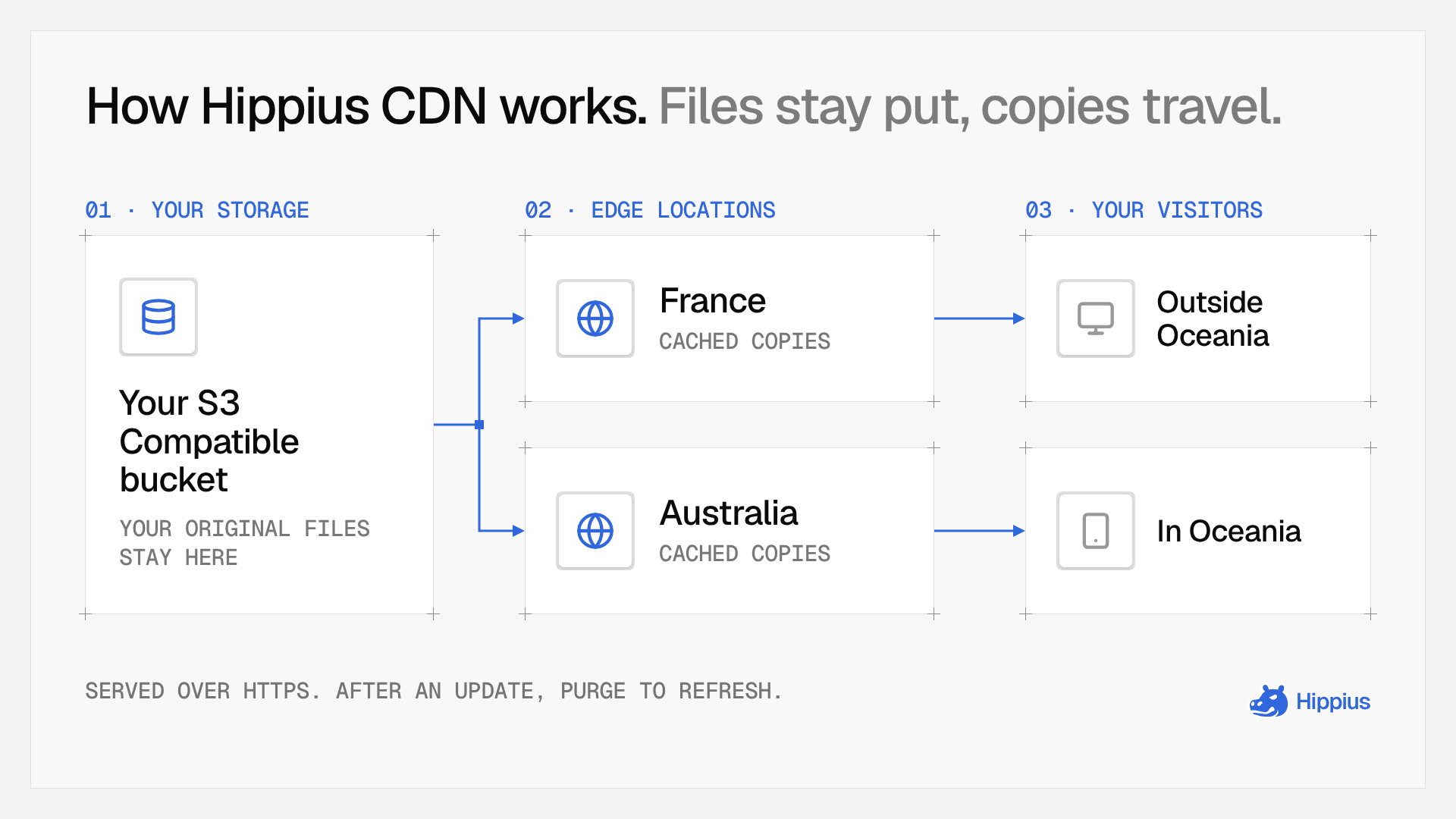Viewport: 1456px width, 819px height.
Task: Click the Cached Copies caption under France
Action: tap(745, 341)
